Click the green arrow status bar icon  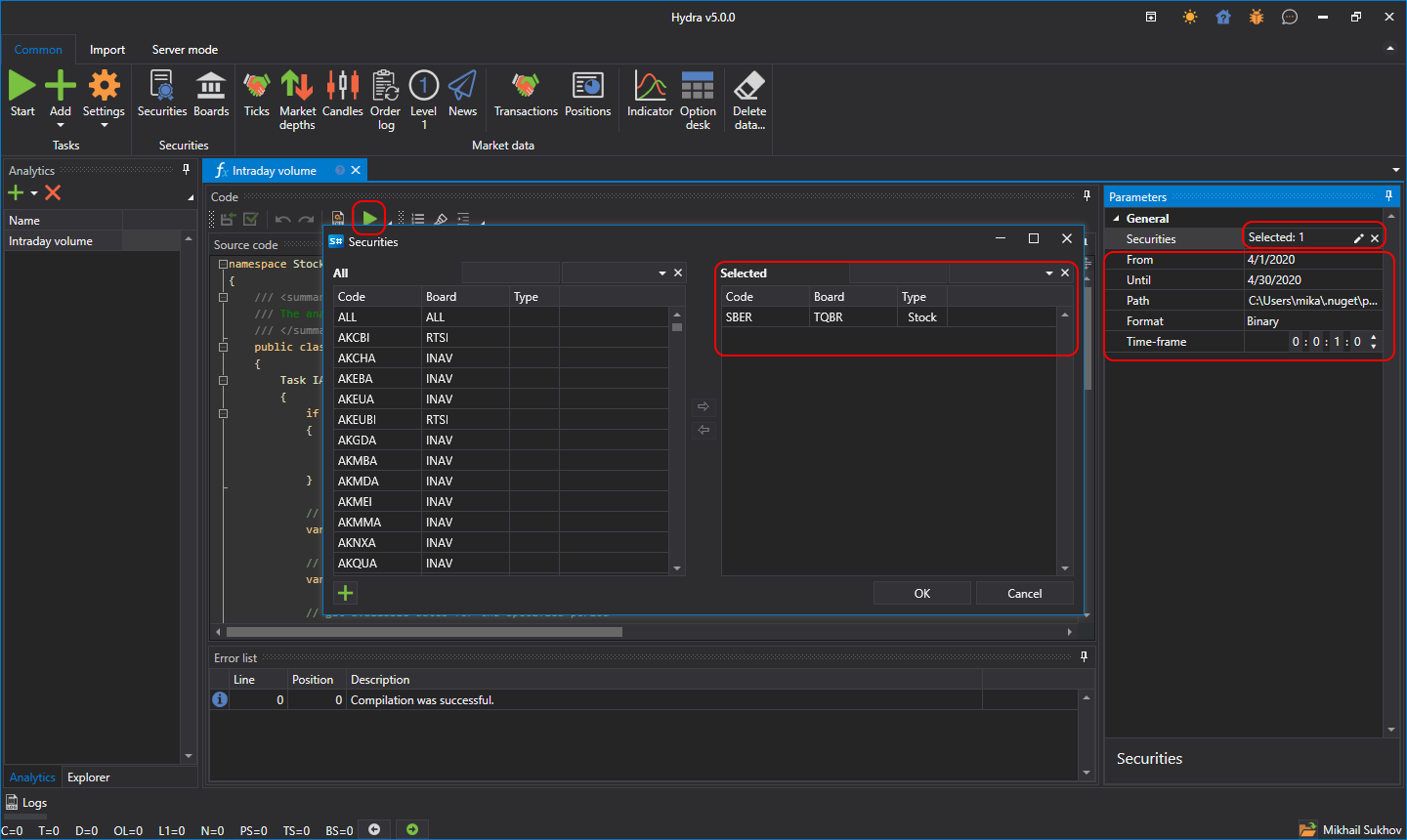click(x=412, y=829)
